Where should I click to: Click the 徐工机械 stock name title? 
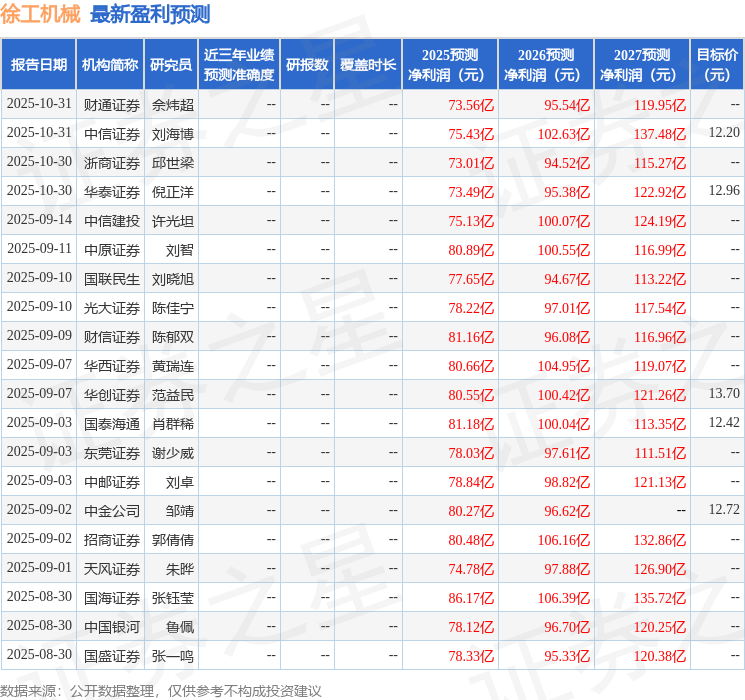(x=41, y=14)
